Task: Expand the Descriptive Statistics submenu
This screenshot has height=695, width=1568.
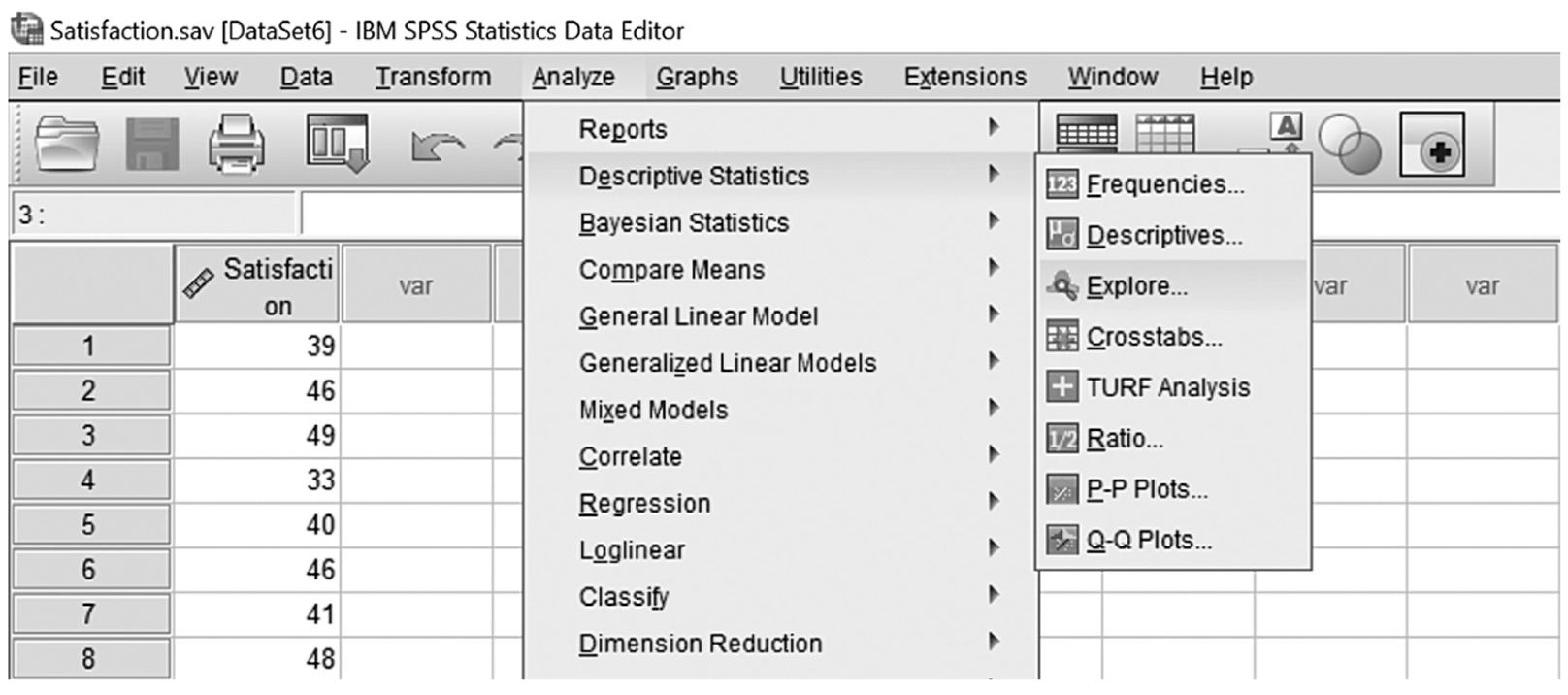Action: coord(781,176)
